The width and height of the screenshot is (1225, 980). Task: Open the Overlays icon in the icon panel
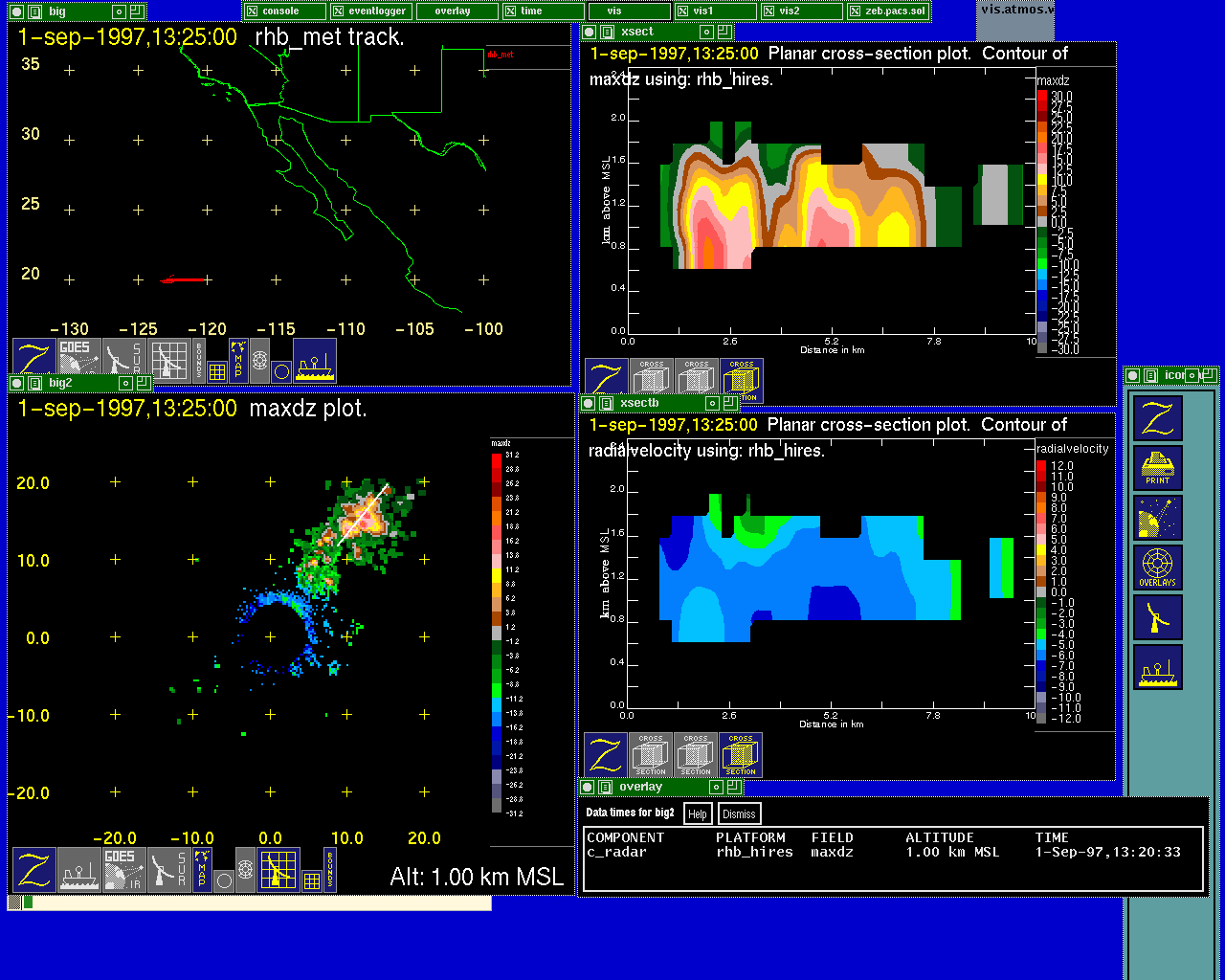tap(1157, 568)
